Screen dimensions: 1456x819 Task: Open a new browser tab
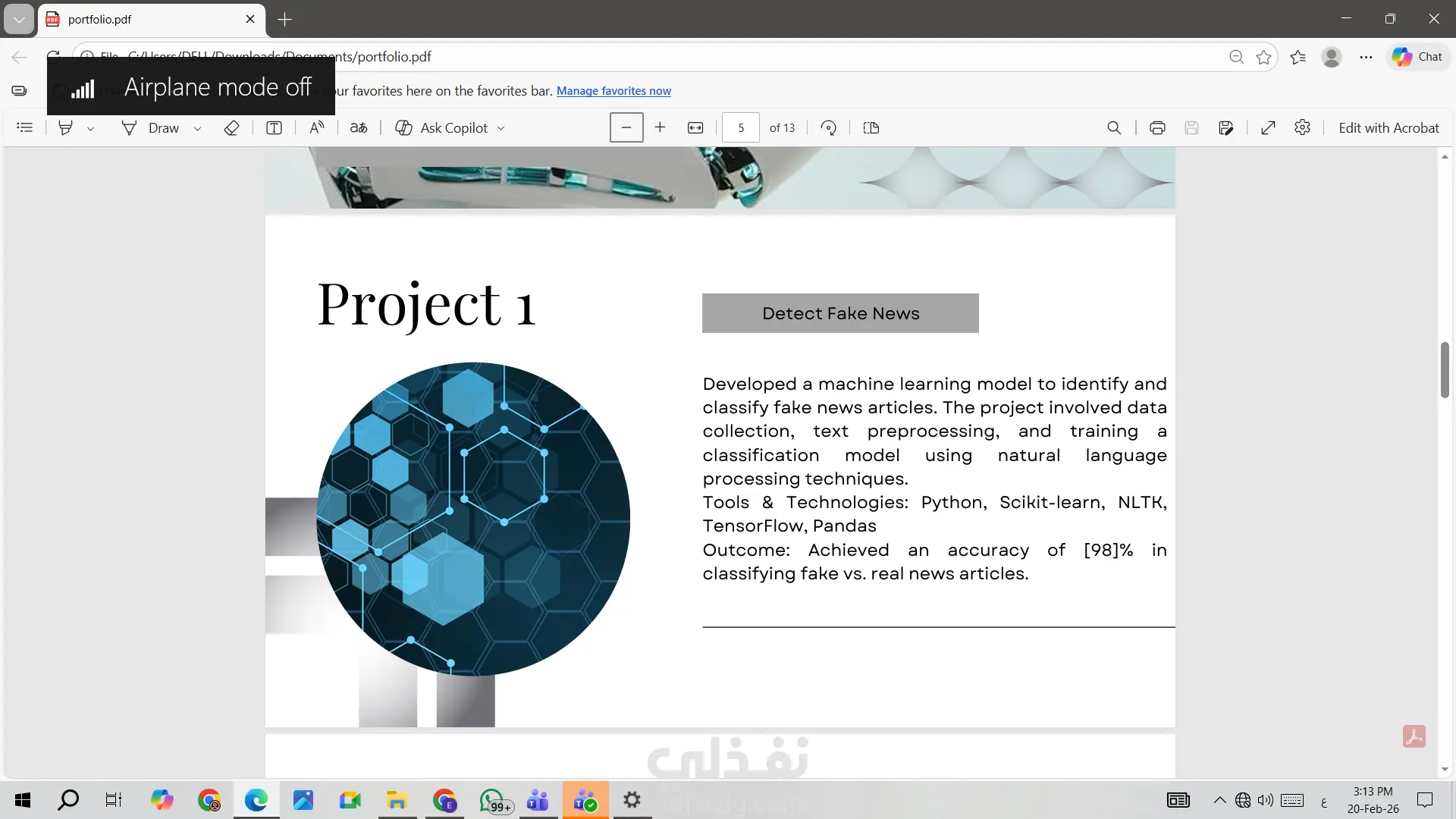(285, 20)
